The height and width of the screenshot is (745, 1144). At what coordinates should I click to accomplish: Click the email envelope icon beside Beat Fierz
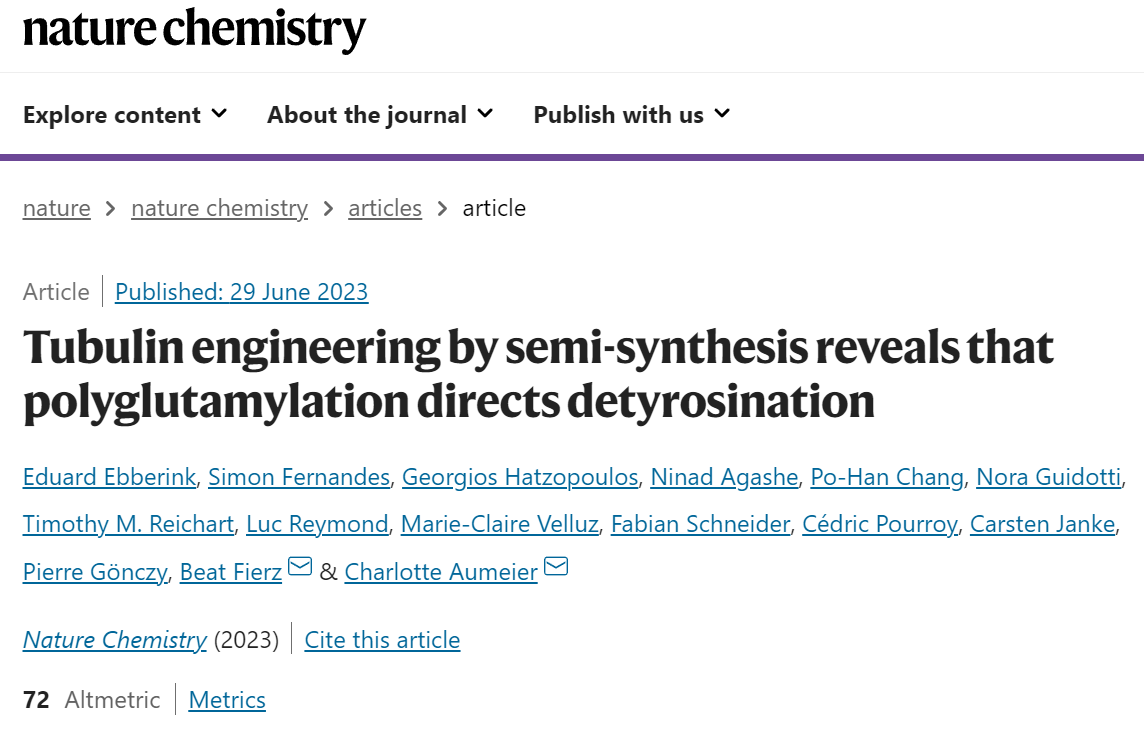point(300,566)
